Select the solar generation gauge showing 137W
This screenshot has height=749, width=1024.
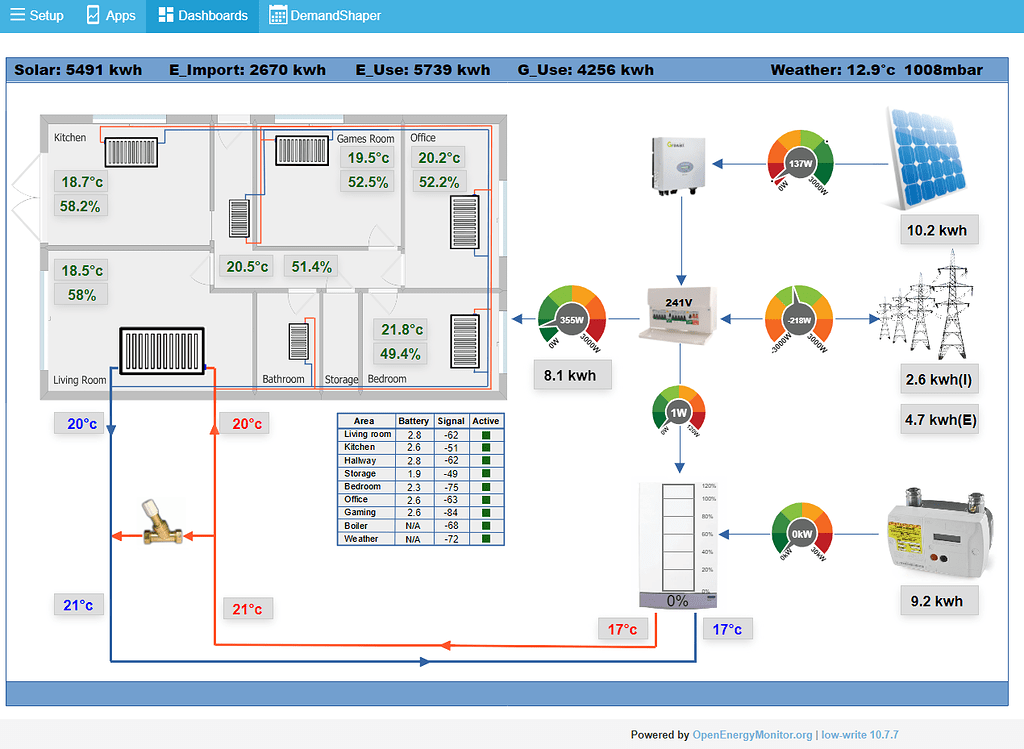click(799, 163)
